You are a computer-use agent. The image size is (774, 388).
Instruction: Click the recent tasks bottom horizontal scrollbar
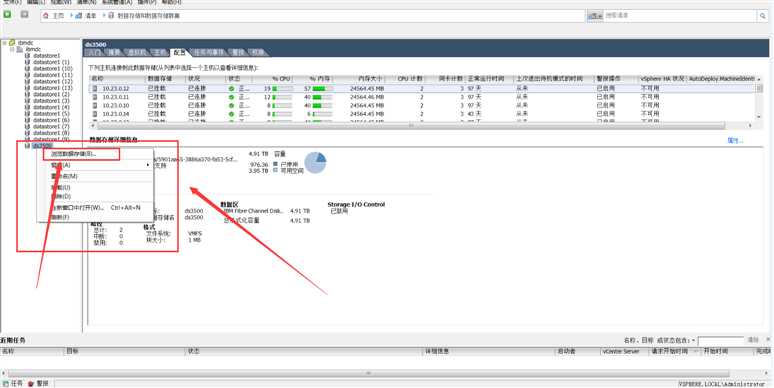(x=368, y=373)
